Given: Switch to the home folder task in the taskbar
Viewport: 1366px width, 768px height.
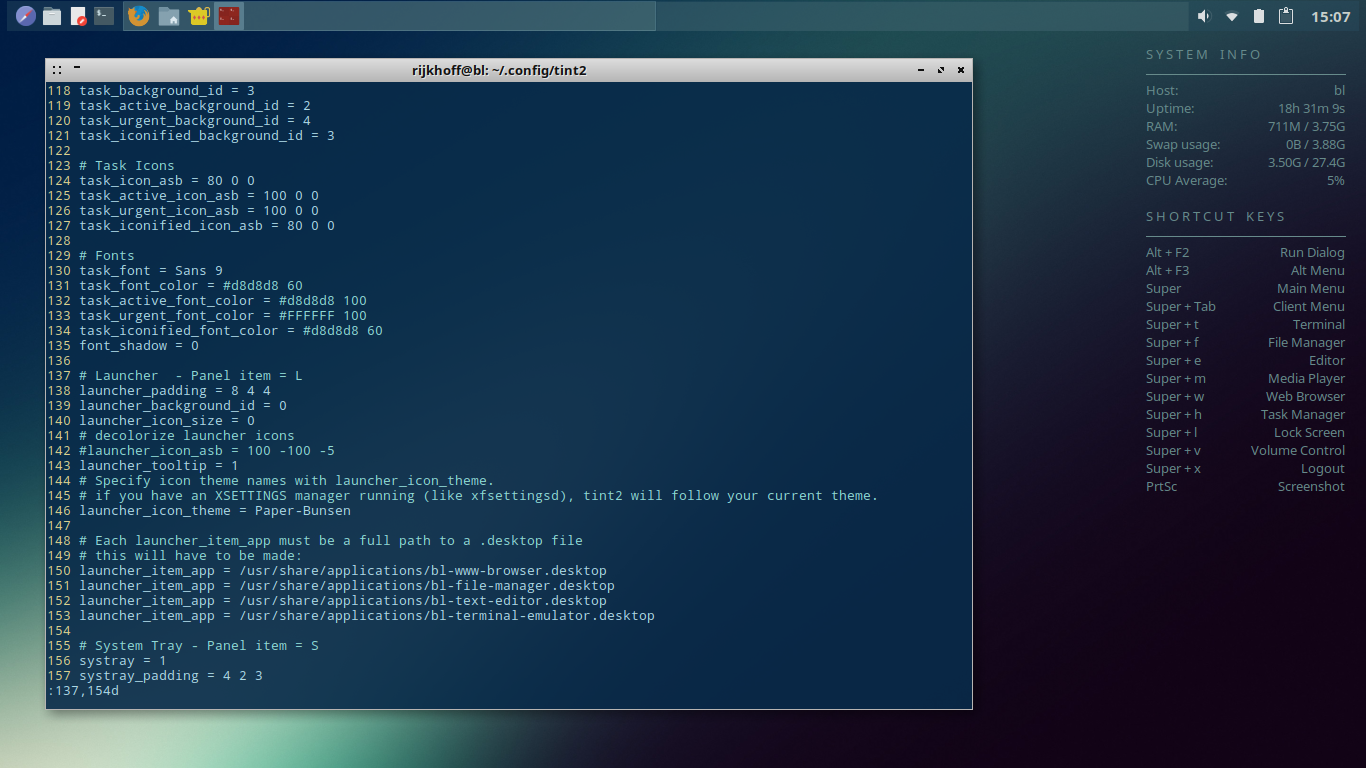Looking at the screenshot, I should pos(169,16).
